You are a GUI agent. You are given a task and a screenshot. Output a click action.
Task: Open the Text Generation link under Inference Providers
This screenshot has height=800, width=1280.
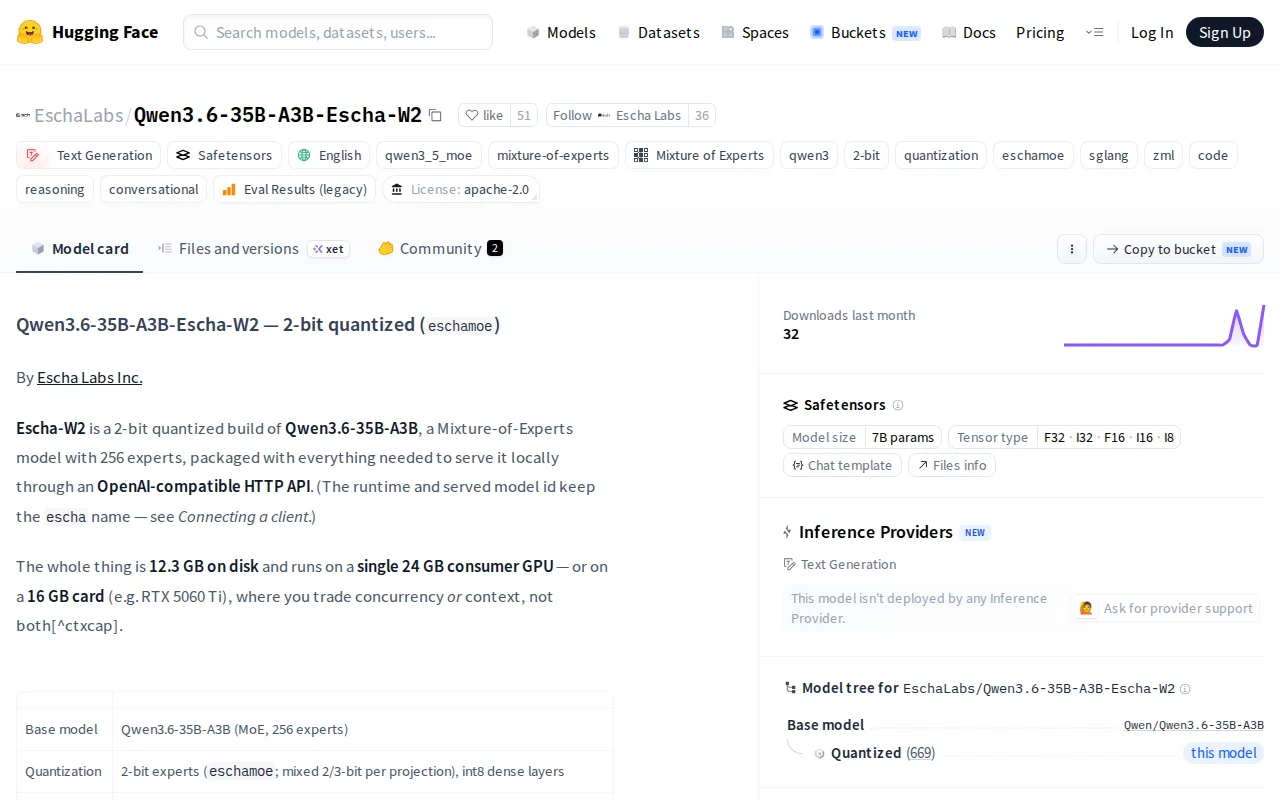point(840,564)
